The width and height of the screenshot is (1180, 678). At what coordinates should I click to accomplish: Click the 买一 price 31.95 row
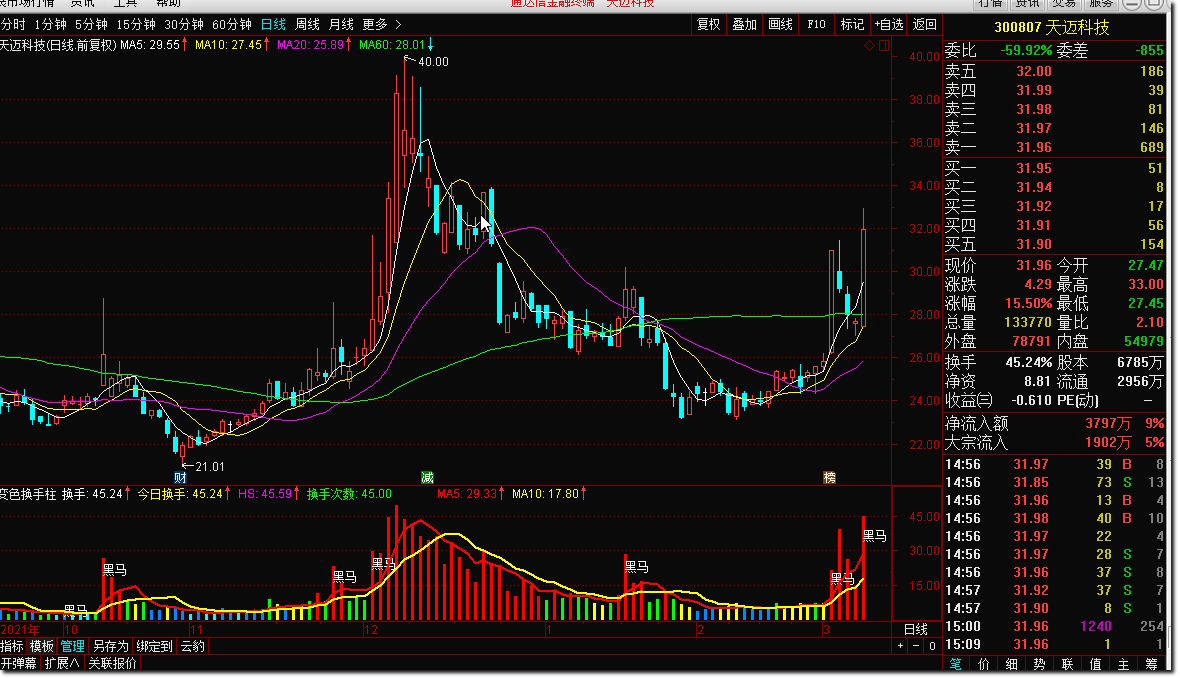tap(1054, 169)
